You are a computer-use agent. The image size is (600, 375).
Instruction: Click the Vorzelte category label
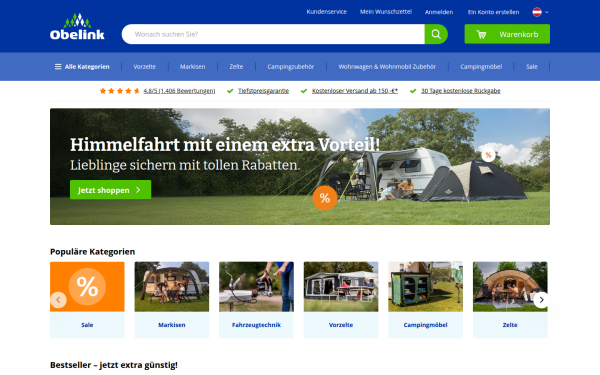tap(341, 325)
